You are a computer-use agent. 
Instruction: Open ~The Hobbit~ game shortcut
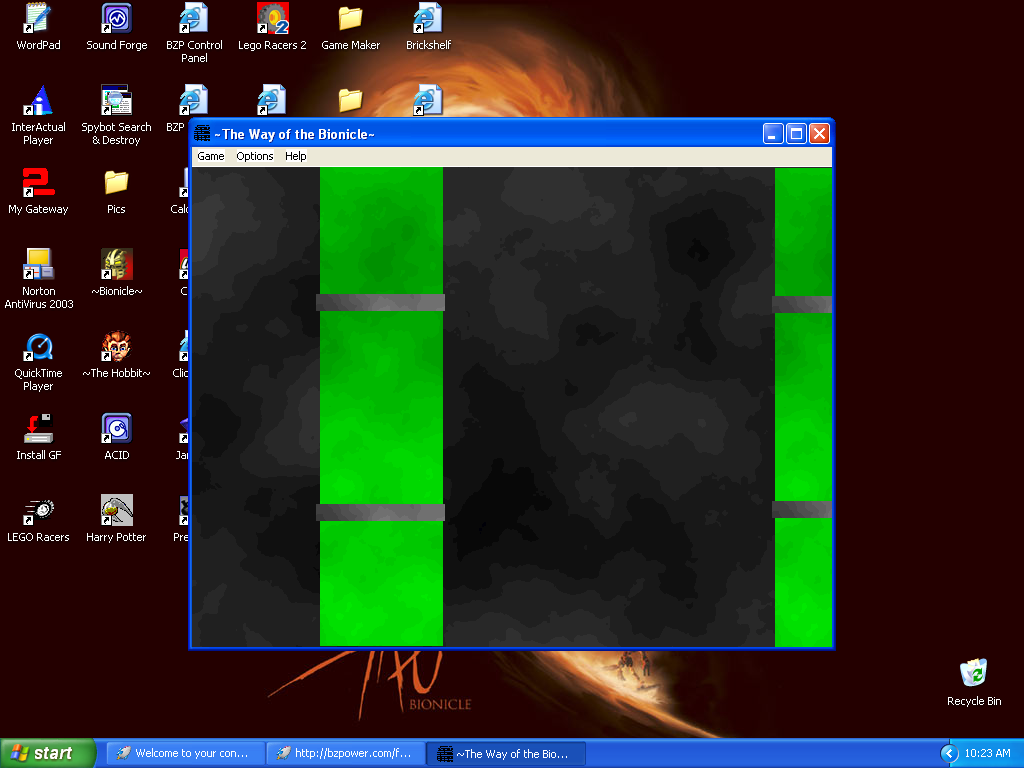[116, 355]
